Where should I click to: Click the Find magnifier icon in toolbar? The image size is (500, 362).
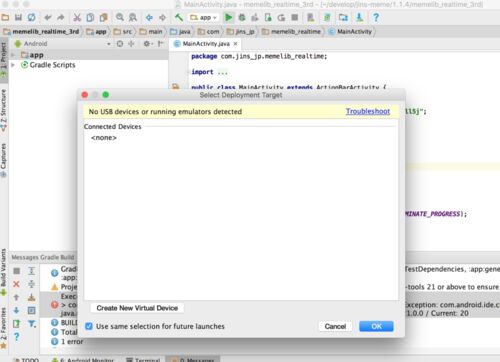(x=120, y=17)
